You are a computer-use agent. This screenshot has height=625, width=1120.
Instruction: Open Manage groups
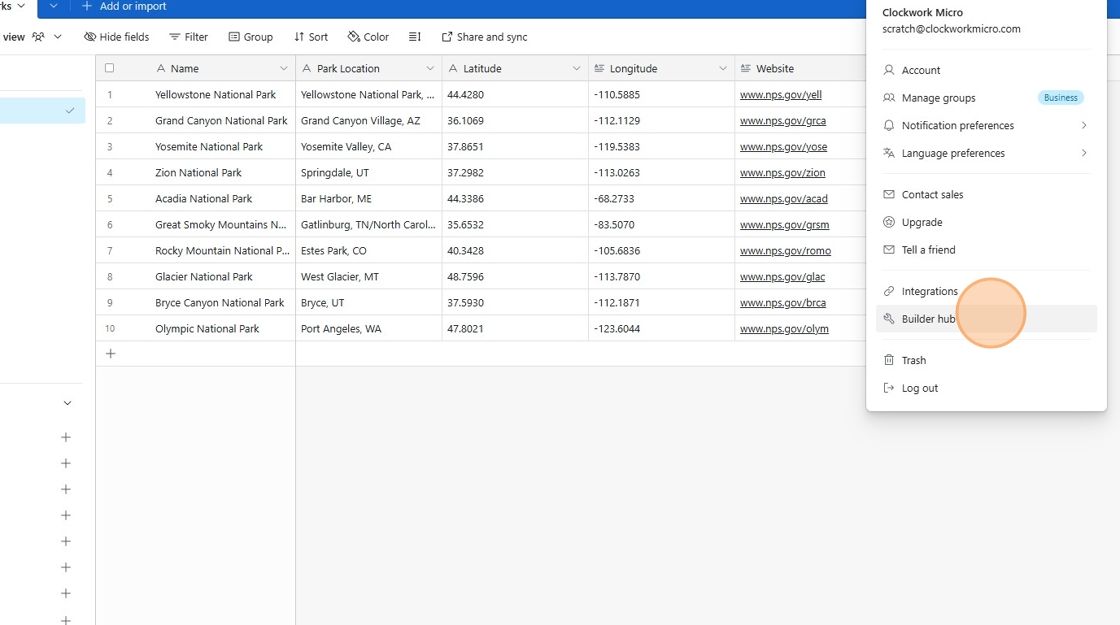point(986,98)
